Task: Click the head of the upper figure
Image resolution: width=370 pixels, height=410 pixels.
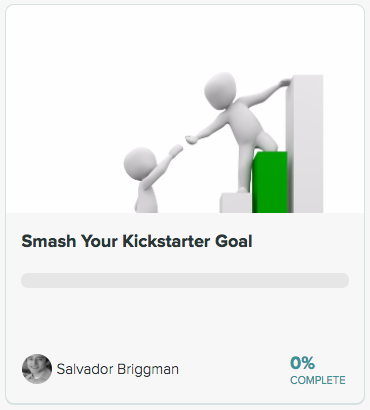Action: 220,90
